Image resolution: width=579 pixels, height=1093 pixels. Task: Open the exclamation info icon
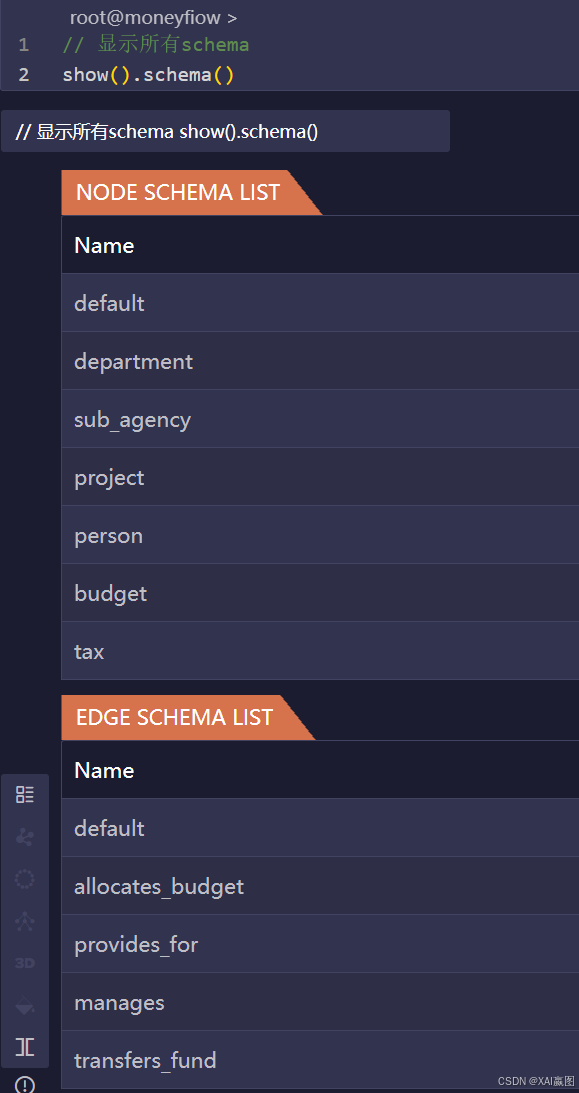(x=25, y=1085)
